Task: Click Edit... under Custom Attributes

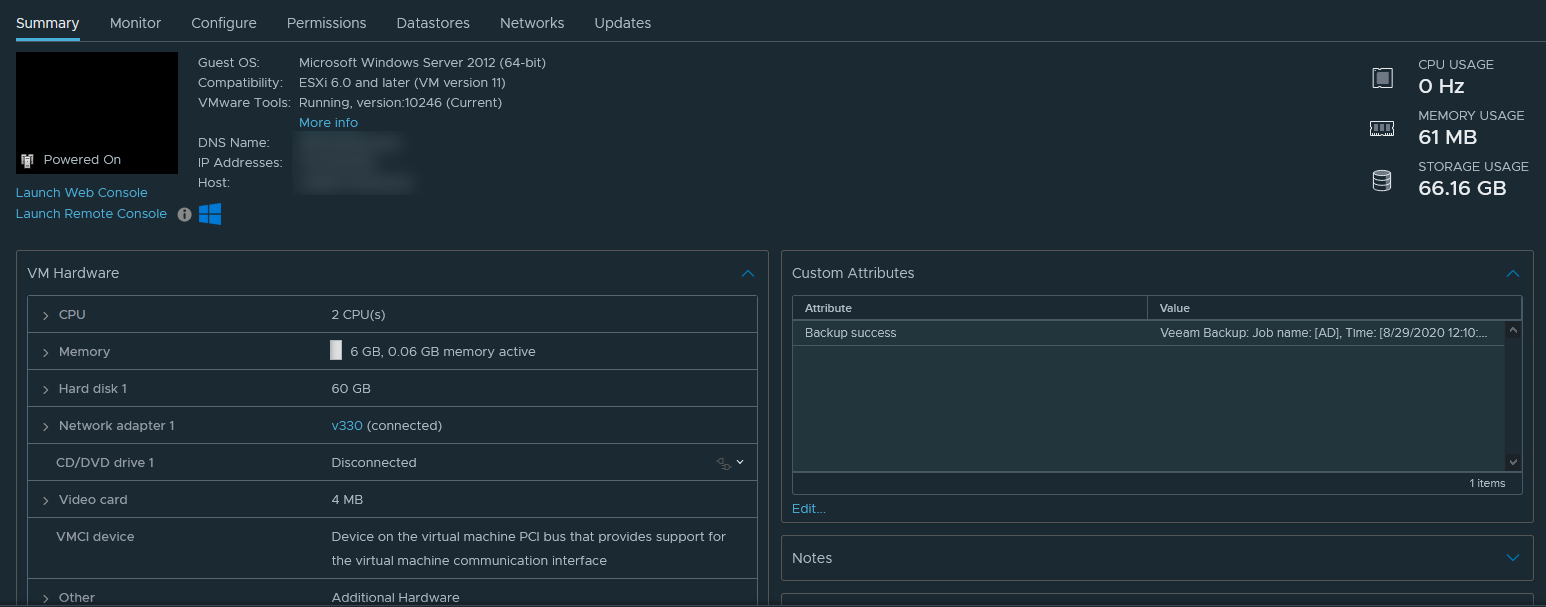Action: click(x=809, y=509)
